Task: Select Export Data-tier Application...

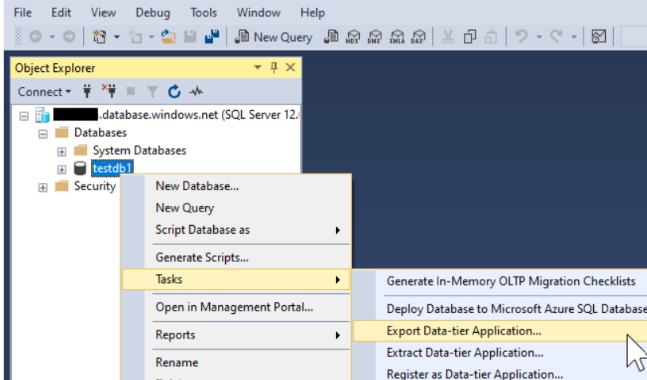Action: pyautogui.click(x=500, y=331)
